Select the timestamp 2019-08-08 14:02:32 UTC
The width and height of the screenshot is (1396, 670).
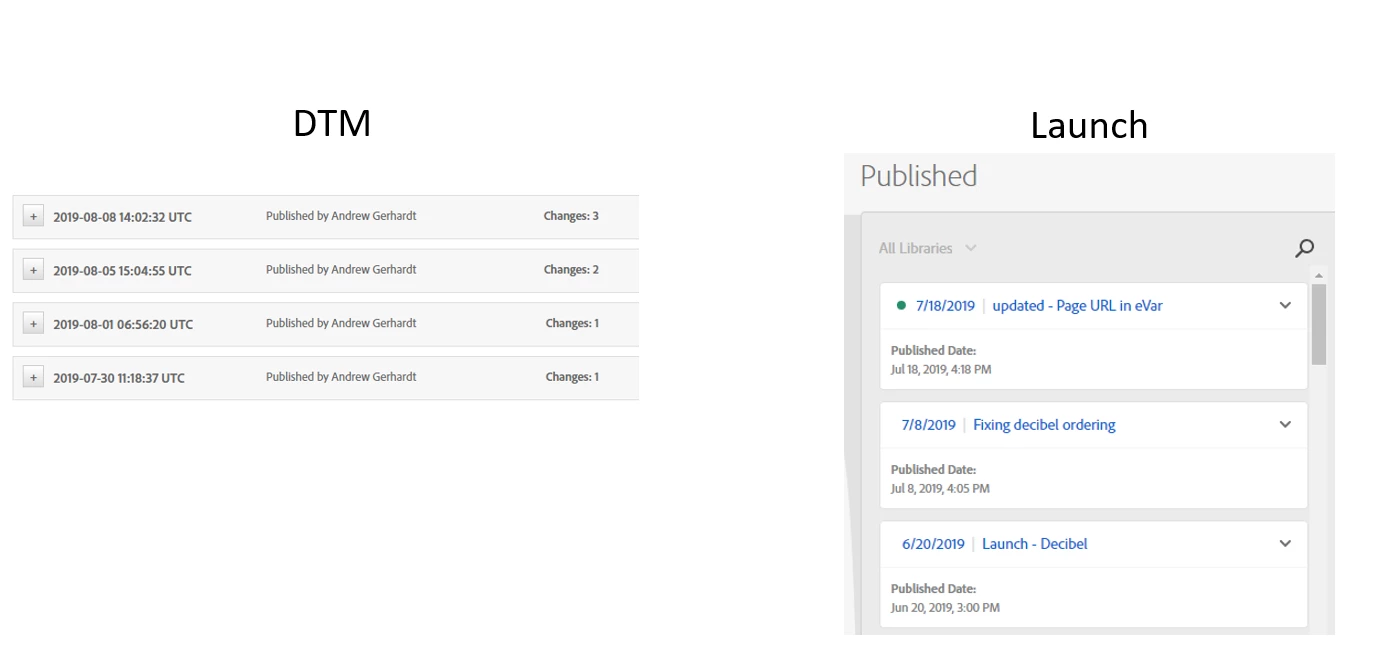[122, 217]
